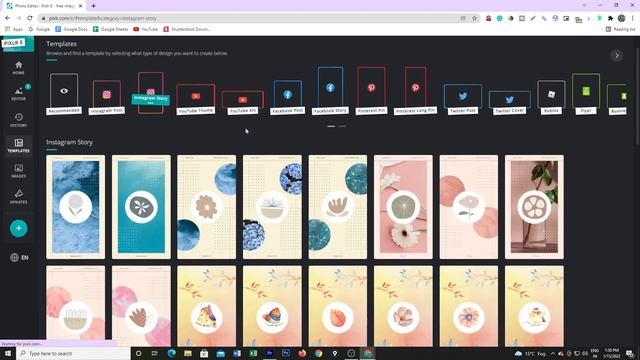Reload the page in Chrome

pyautogui.click(x=30, y=18)
